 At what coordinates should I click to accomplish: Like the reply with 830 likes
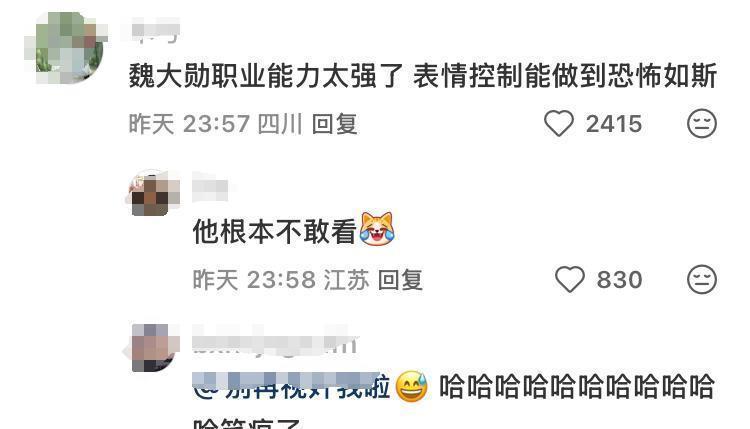click(570, 279)
